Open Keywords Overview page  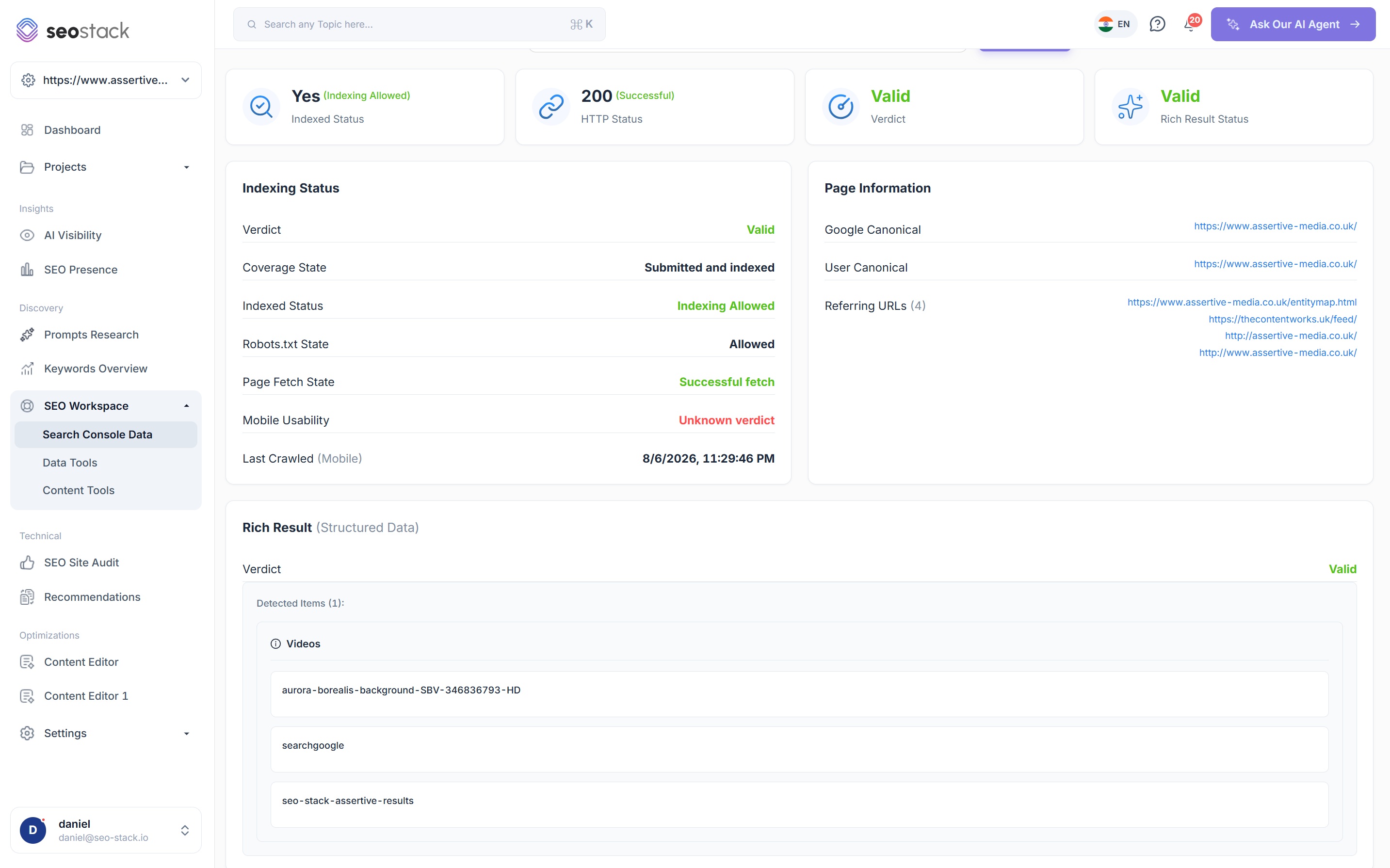point(96,369)
